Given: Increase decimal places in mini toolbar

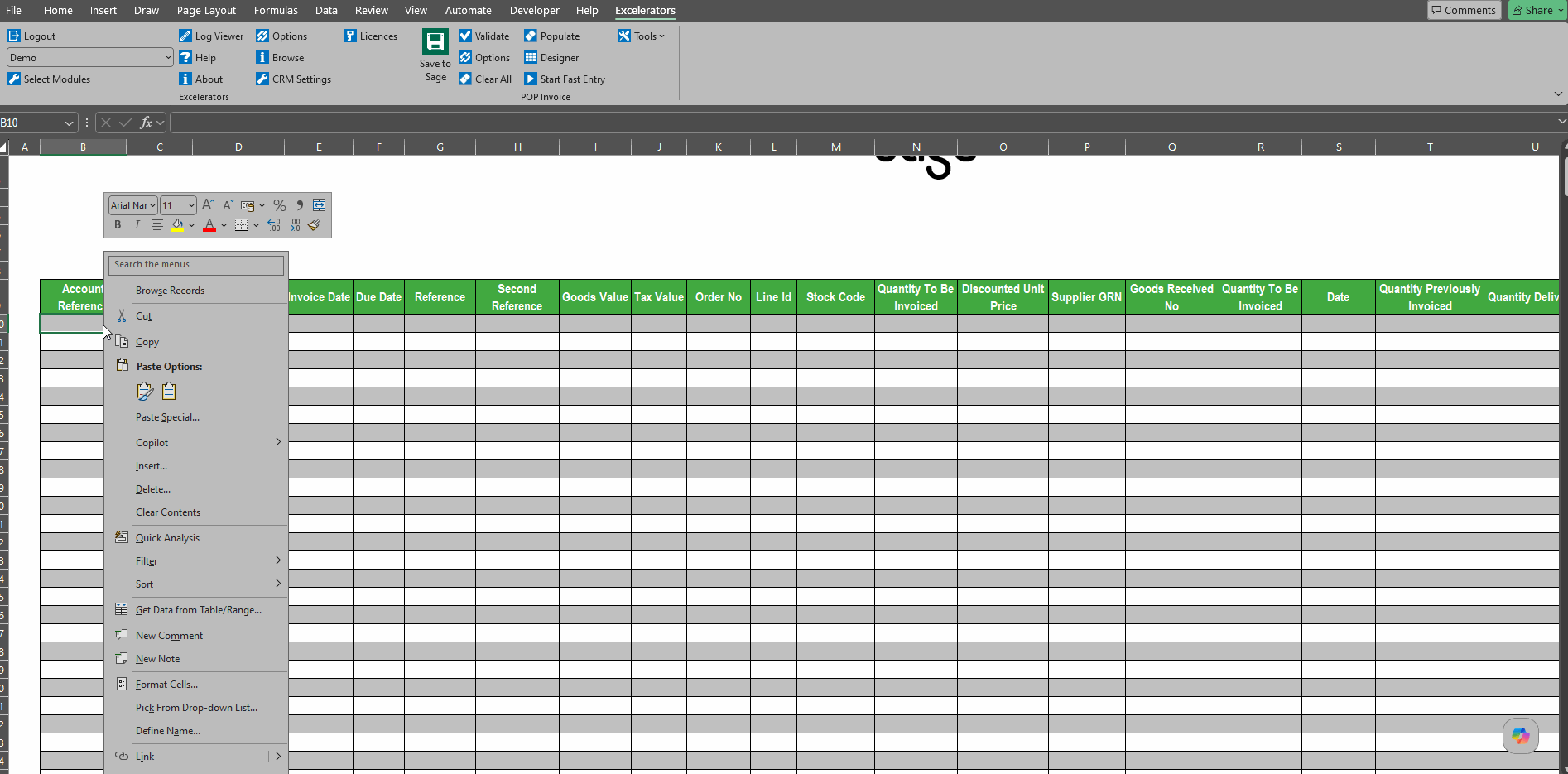Looking at the screenshot, I should 274,225.
